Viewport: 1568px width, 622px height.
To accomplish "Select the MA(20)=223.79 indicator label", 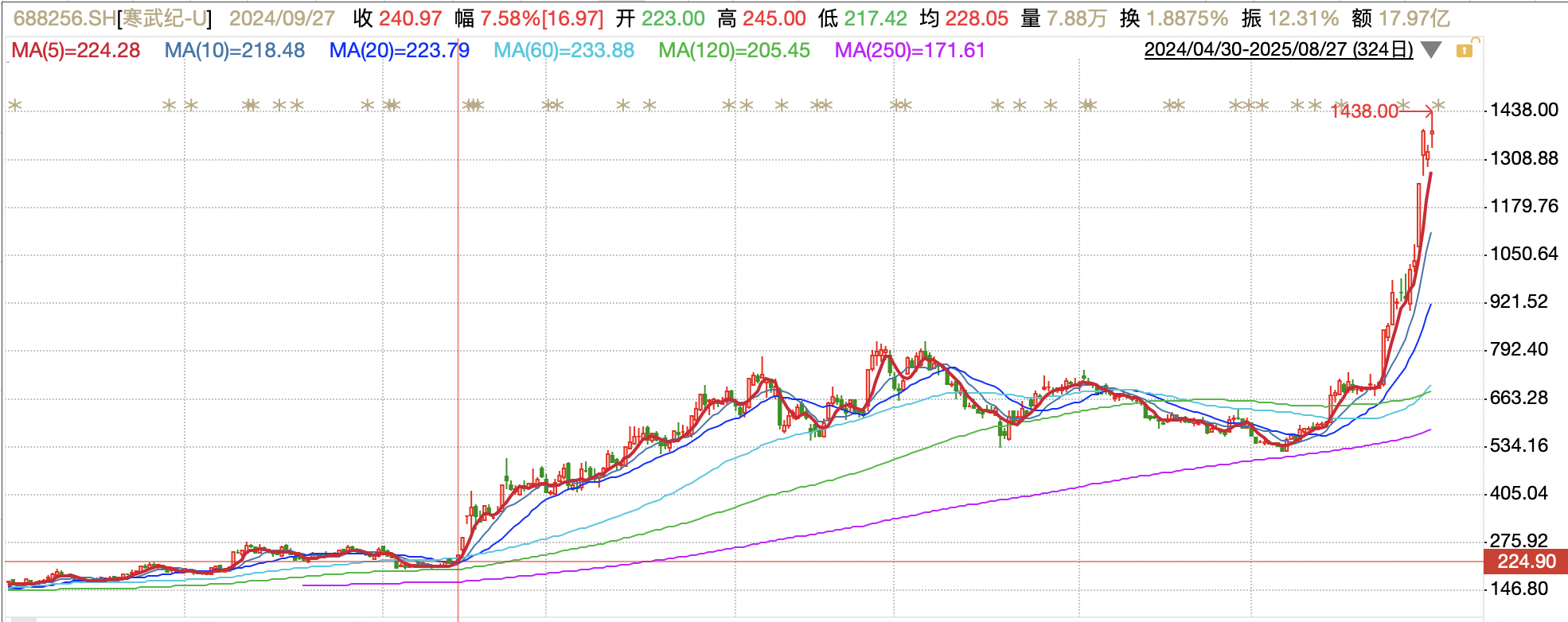I will [x=400, y=50].
